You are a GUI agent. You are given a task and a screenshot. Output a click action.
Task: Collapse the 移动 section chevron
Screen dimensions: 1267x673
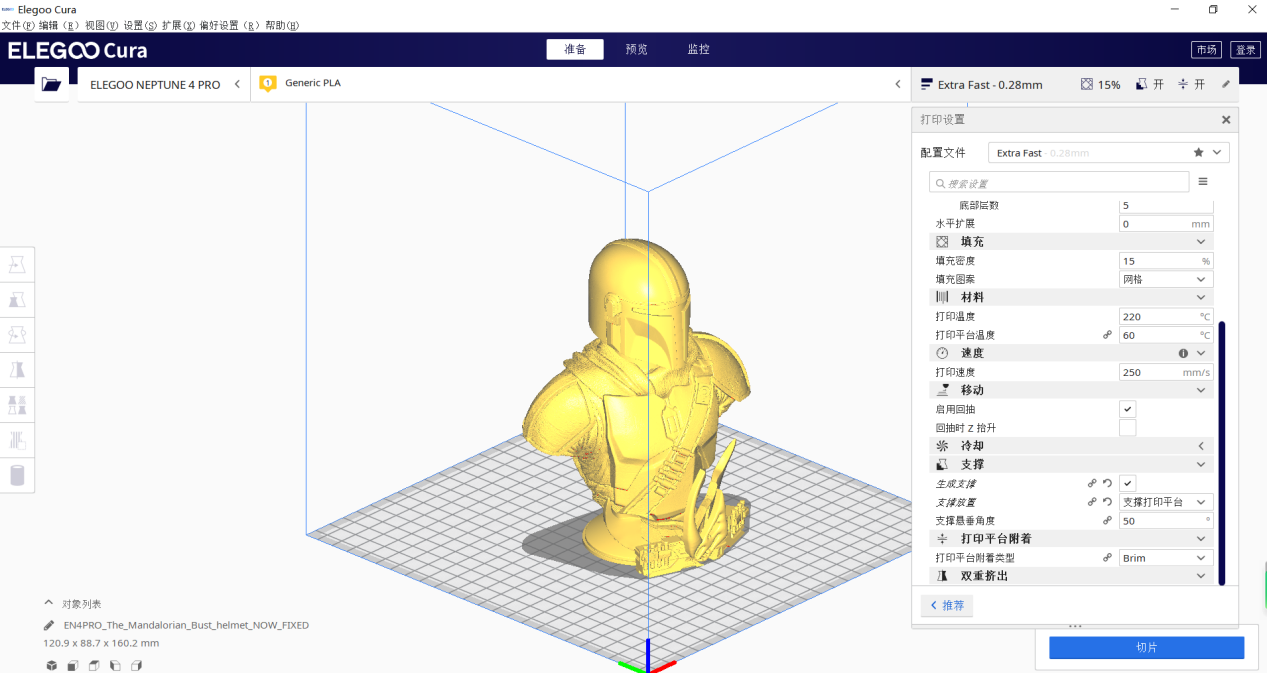coord(1201,390)
